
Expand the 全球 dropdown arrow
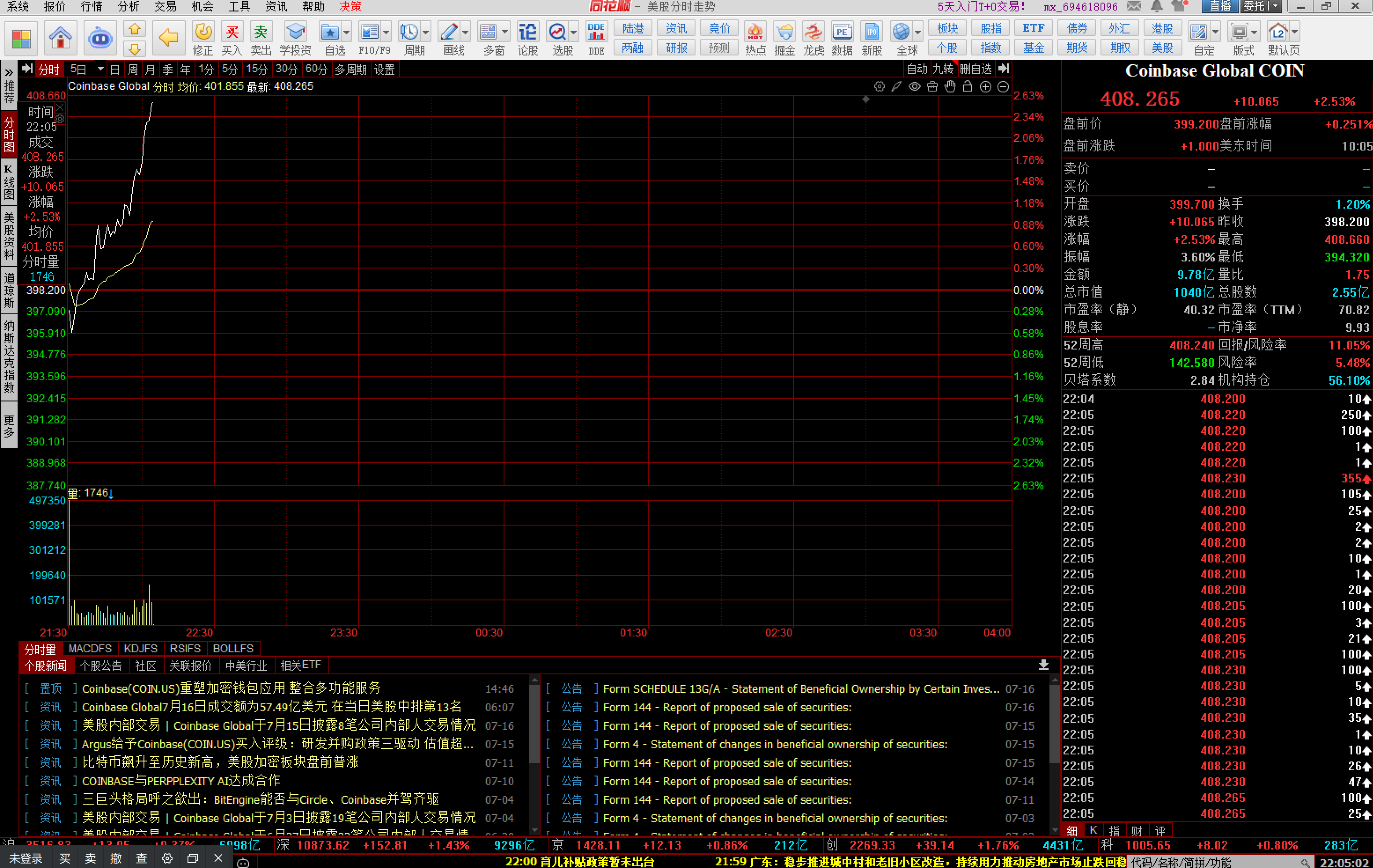point(918,32)
